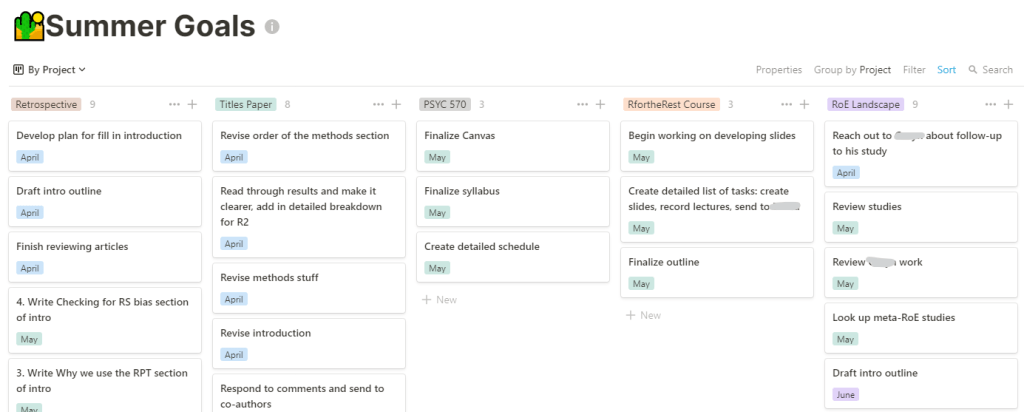Click plus icon in RoE Landscape header

pos(1008,104)
